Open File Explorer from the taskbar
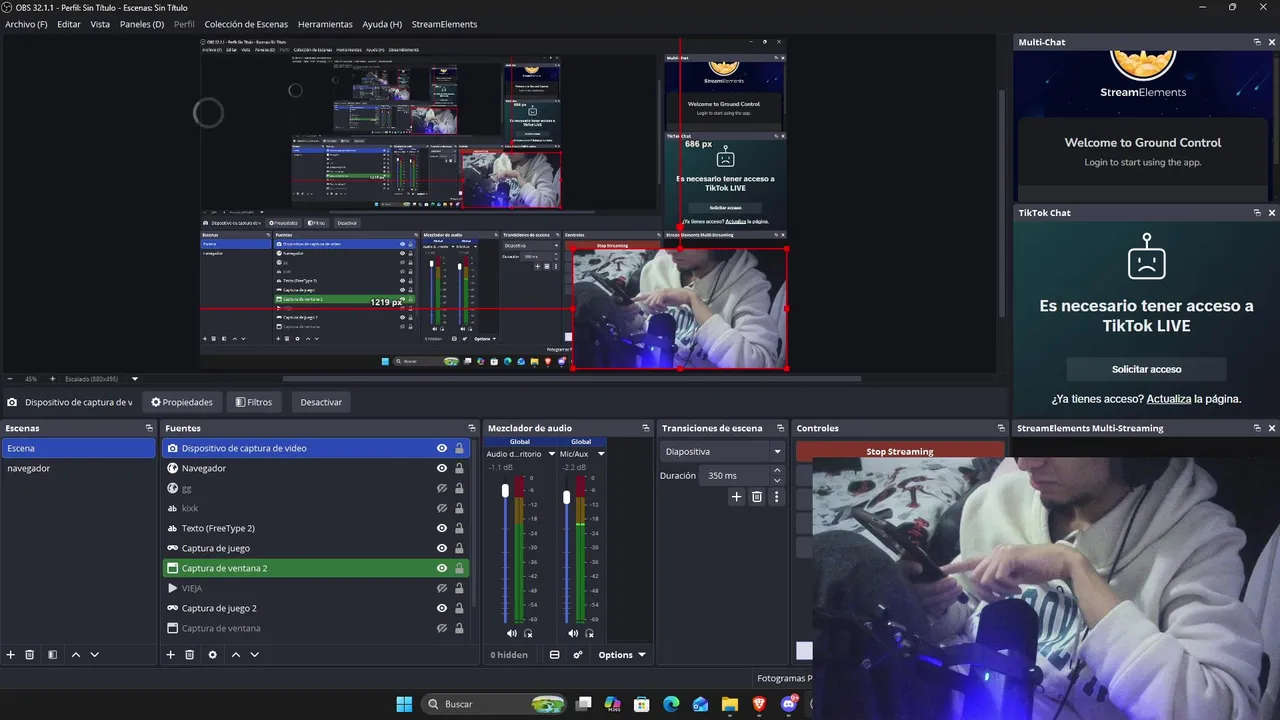 point(730,704)
